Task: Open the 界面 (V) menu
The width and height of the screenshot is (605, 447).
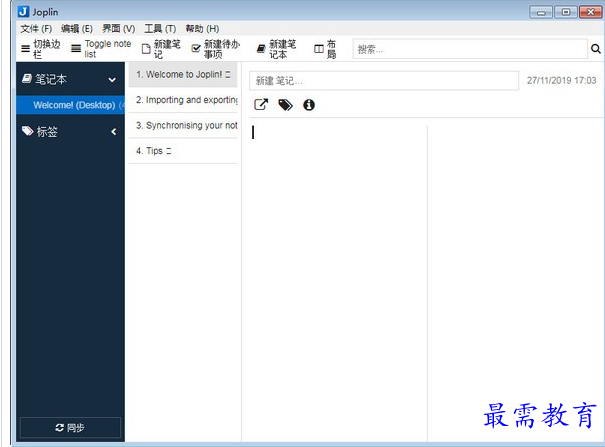Action: coord(118,29)
